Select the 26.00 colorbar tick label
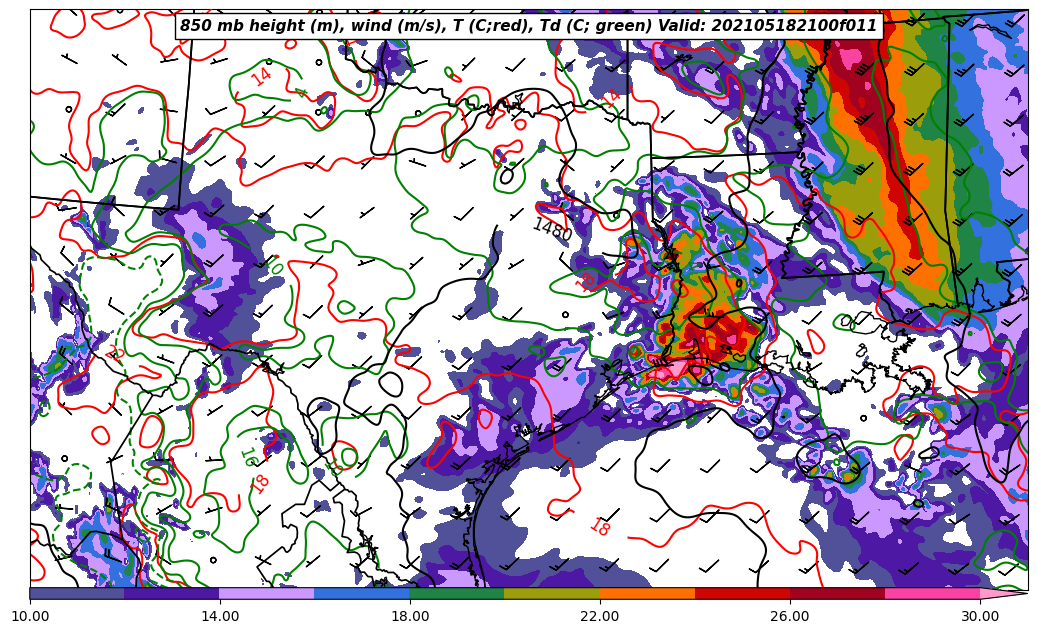 coord(790,616)
